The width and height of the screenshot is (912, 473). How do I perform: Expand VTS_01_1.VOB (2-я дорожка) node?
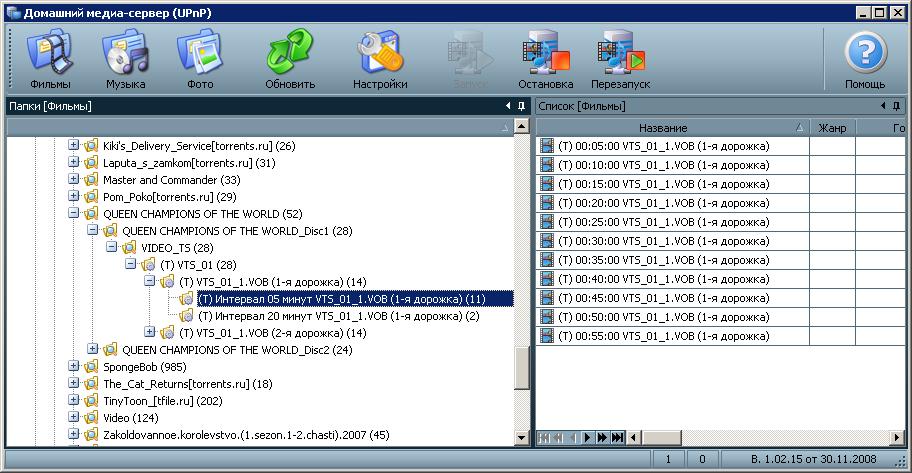pyautogui.click(x=149, y=332)
